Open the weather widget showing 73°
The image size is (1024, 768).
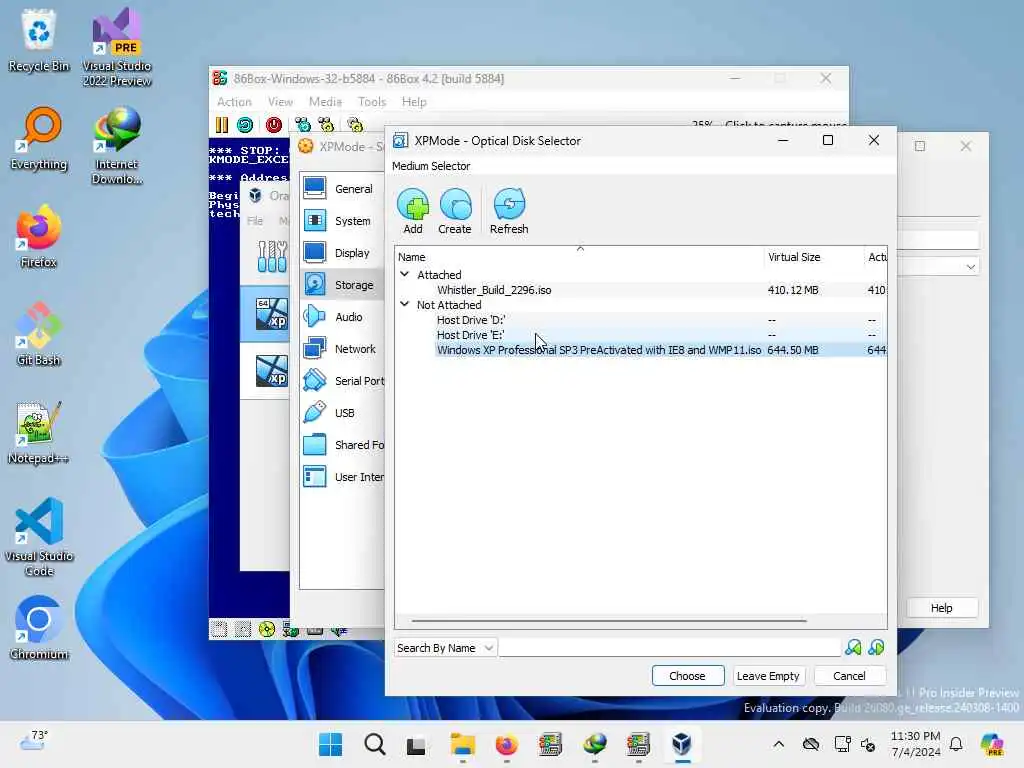point(34,741)
